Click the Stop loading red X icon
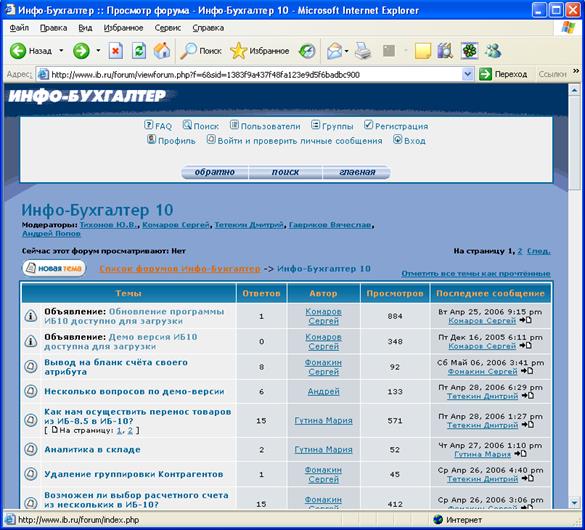This screenshot has height=530, width=585. [116, 51]
